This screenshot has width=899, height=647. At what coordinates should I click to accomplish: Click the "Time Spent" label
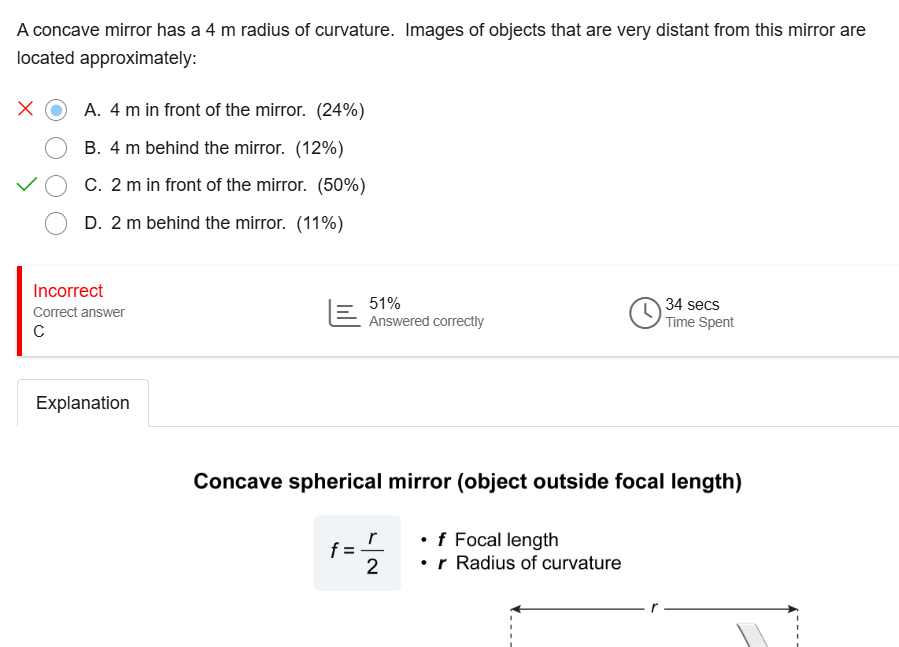(699, 322)
